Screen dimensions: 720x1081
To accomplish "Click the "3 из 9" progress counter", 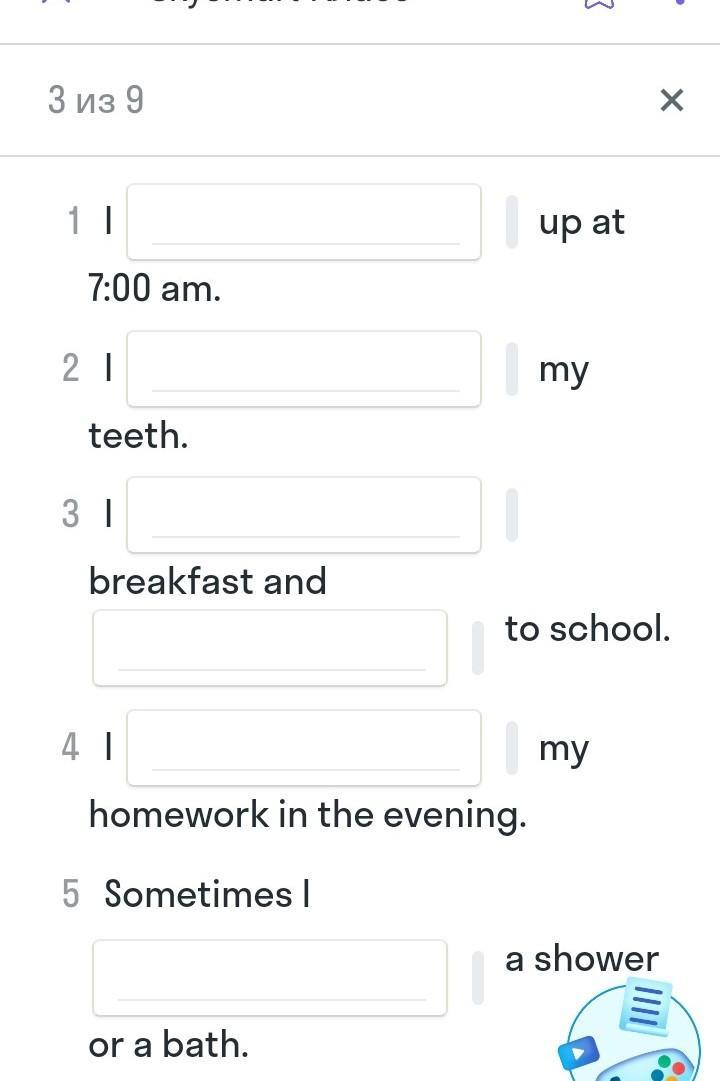I will [96, 100].
